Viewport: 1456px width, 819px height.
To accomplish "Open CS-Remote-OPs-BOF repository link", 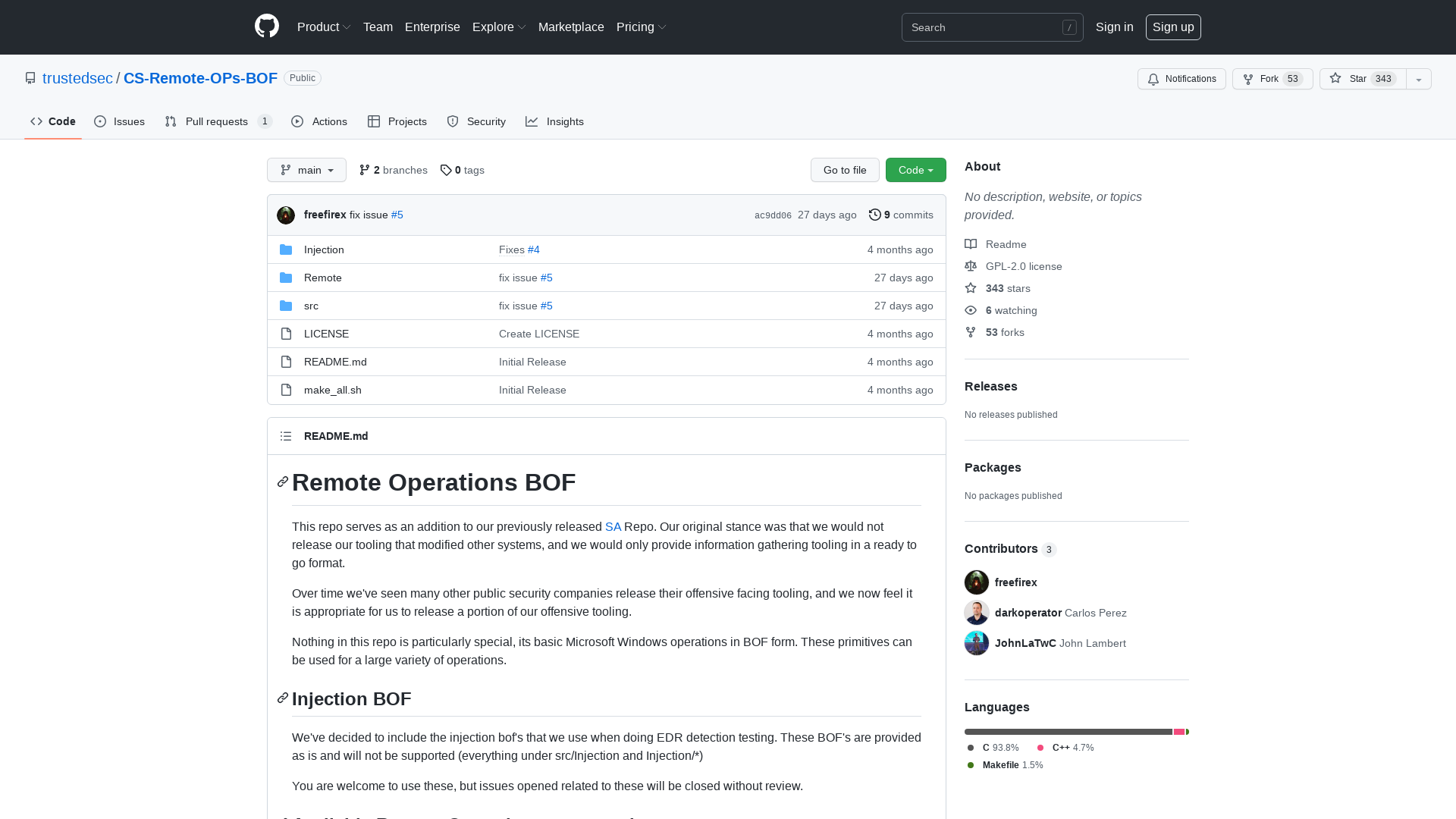I will point(200,78).
